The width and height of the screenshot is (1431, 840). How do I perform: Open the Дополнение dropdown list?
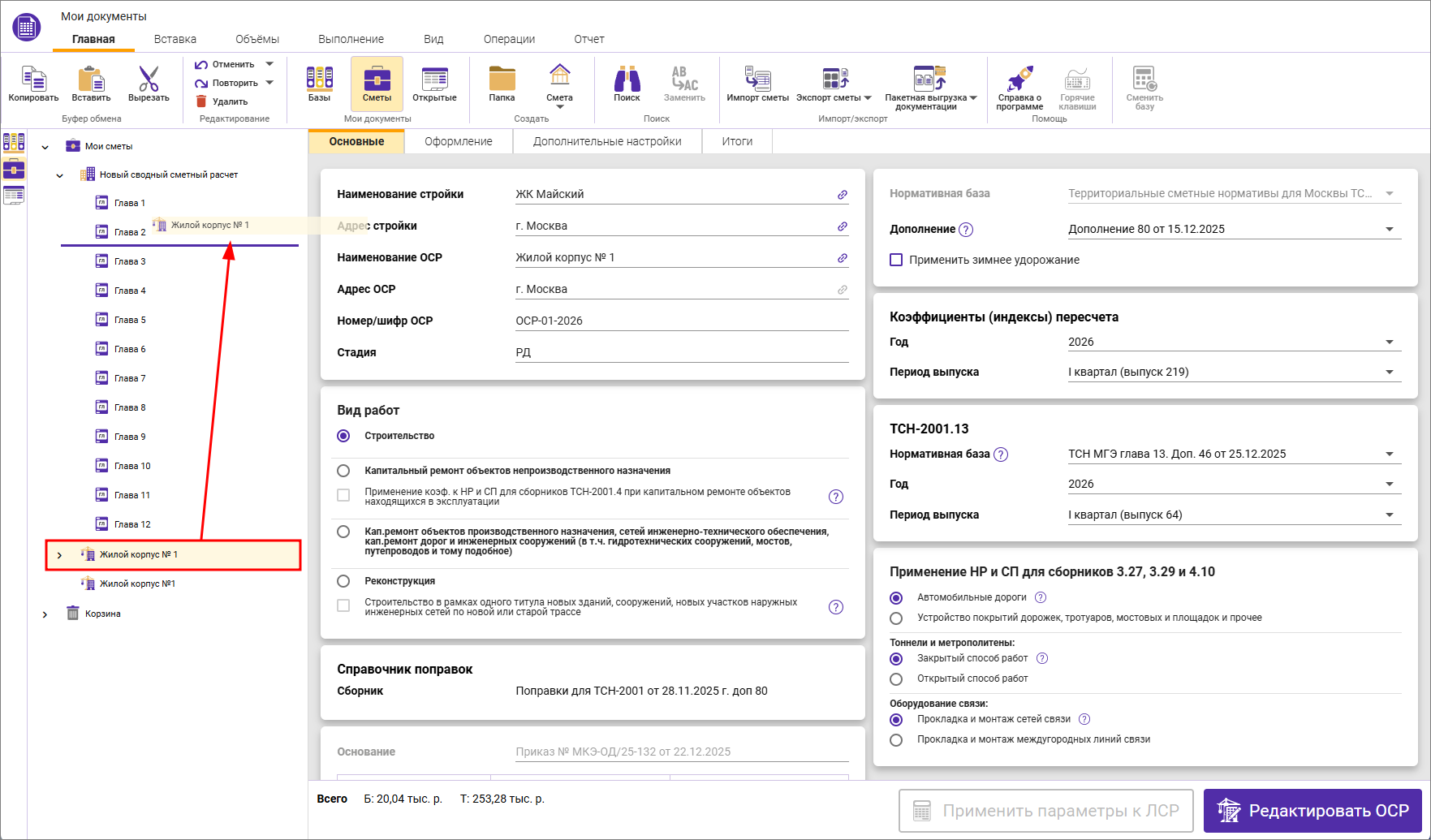pyautogui.click(x=1389, y=230)
